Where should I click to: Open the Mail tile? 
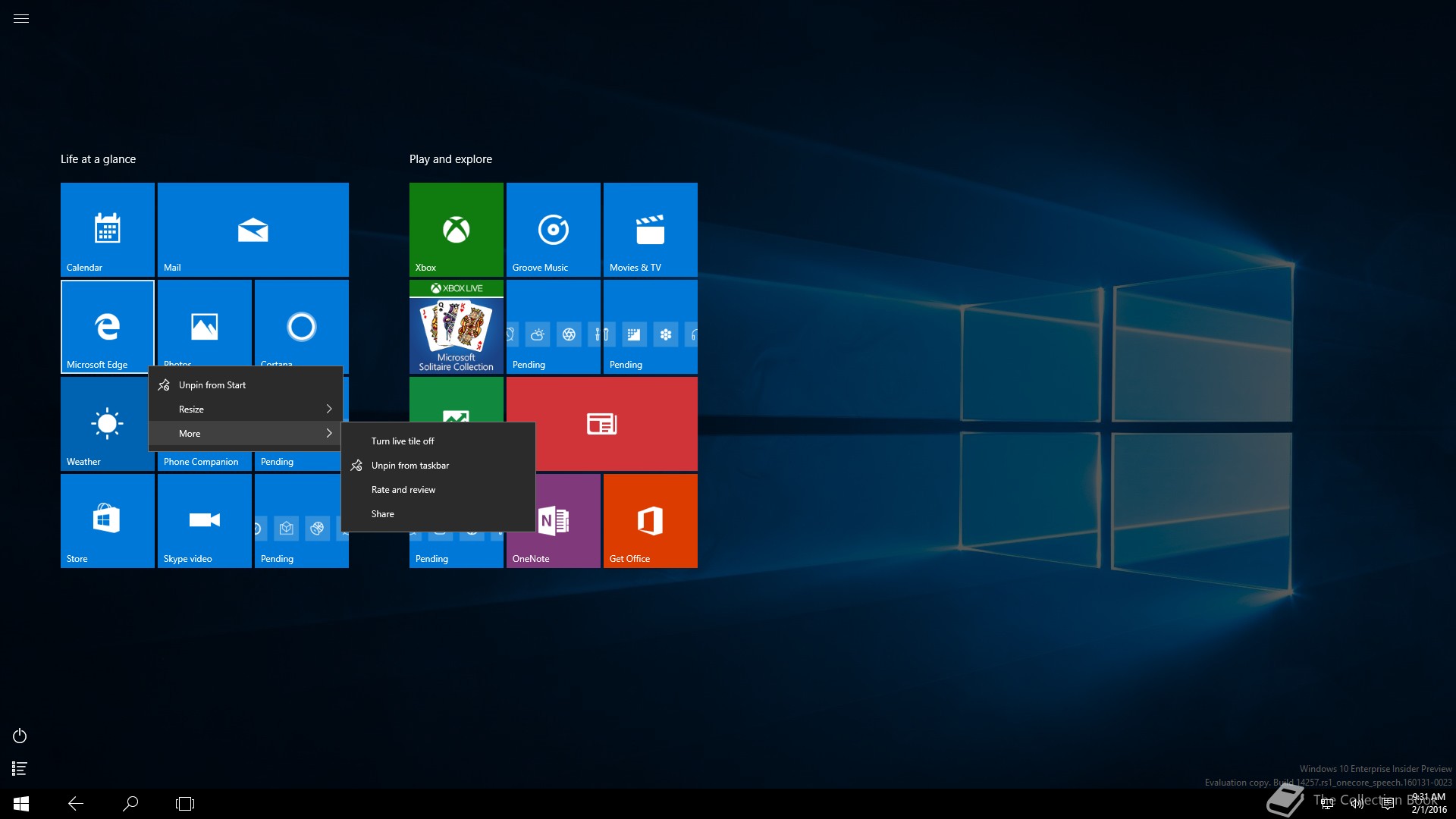coord(253,229)
